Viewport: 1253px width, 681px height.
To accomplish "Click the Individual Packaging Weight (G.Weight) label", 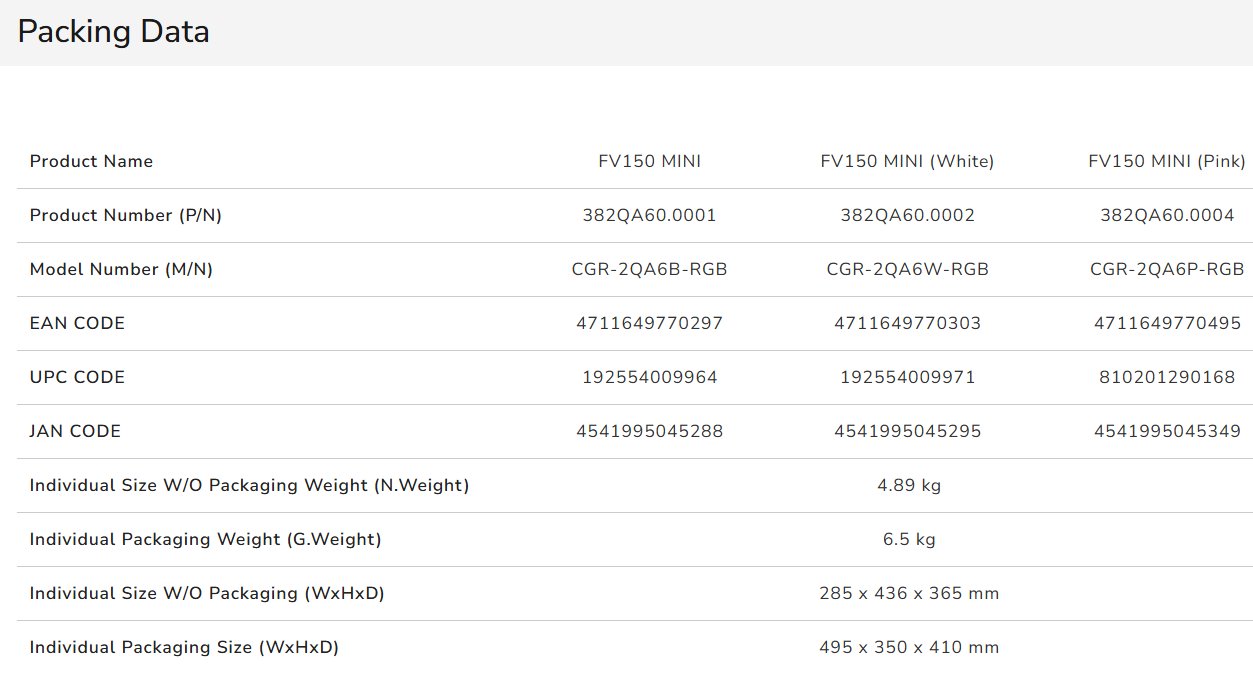I will 205,540.
